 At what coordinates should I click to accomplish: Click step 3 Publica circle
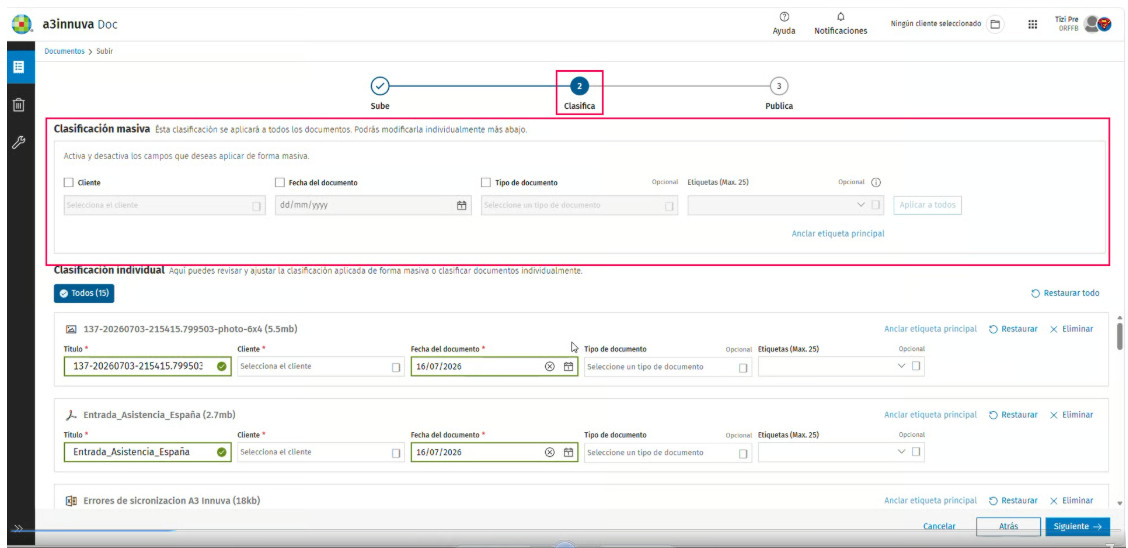778,86
